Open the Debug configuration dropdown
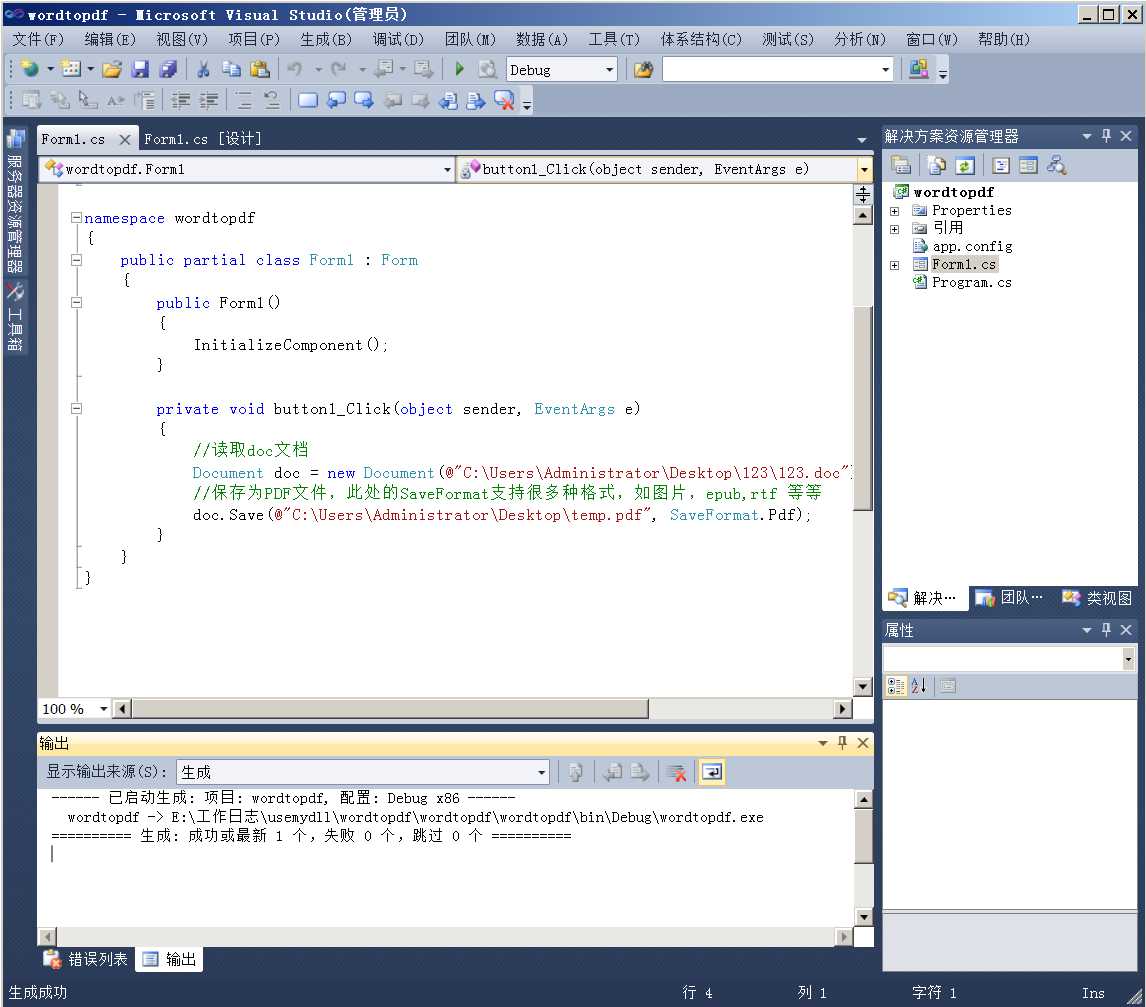 pos(609,69)
